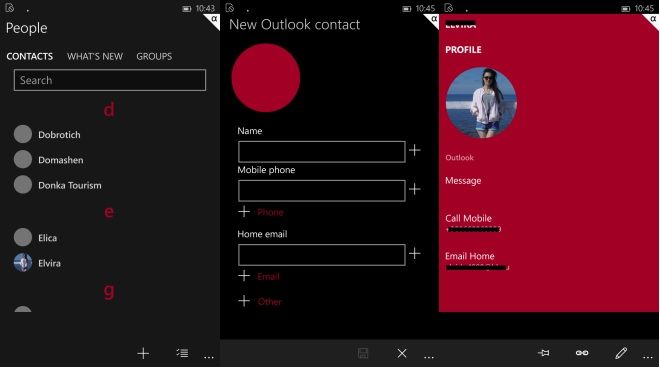Open the Elica contact
Viewport: 660px width, 368px height.
48,238
